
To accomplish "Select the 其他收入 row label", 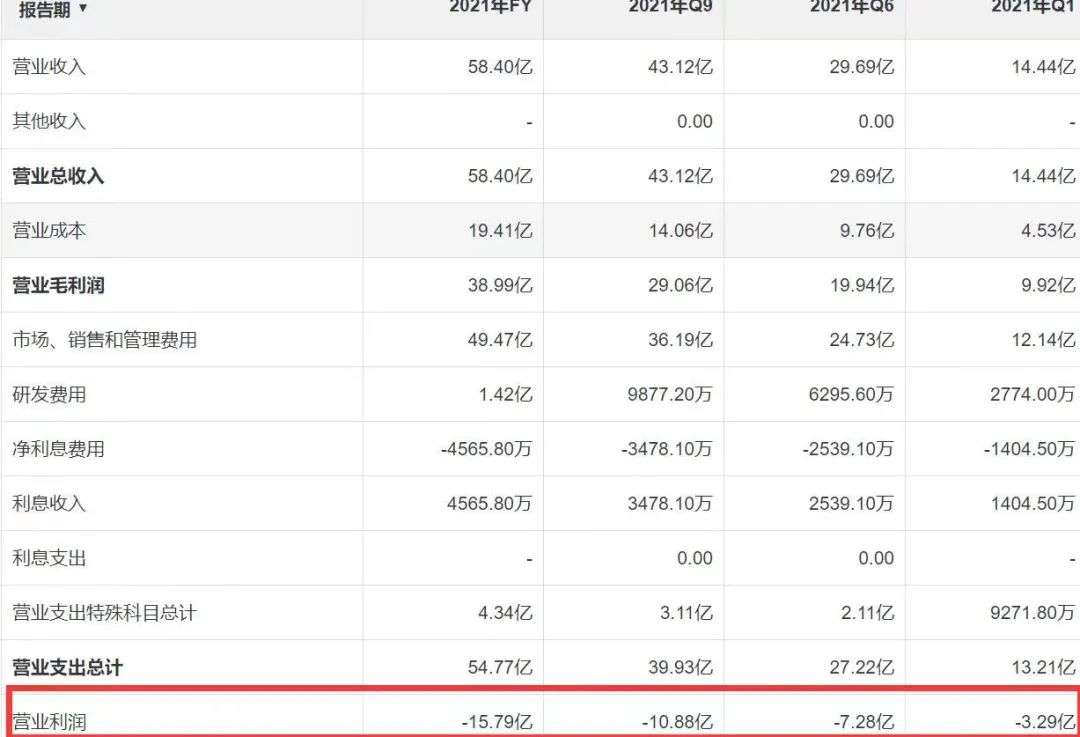I will coord(49,121).
